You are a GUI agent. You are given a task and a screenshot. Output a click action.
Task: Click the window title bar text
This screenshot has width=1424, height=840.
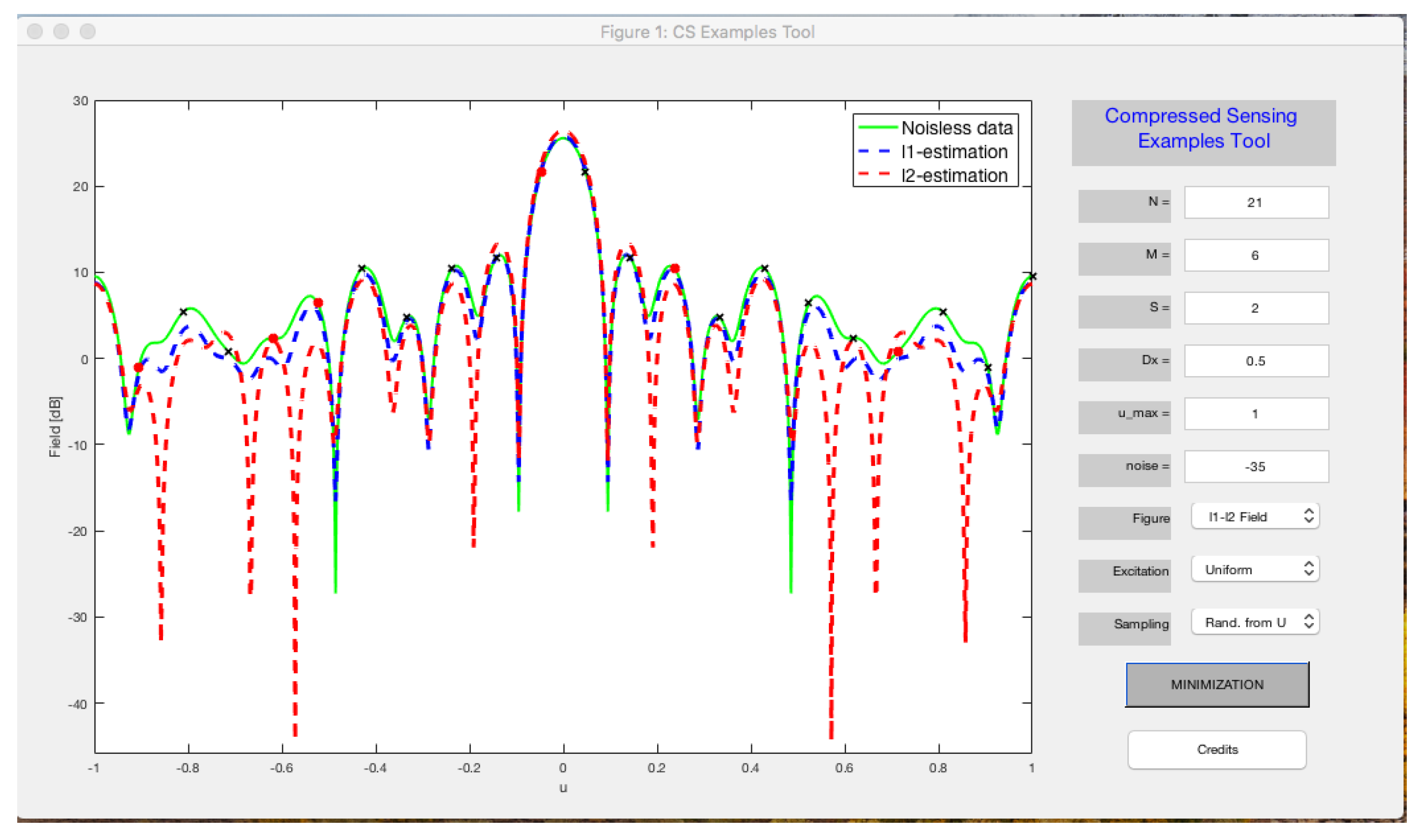[707, 32]
